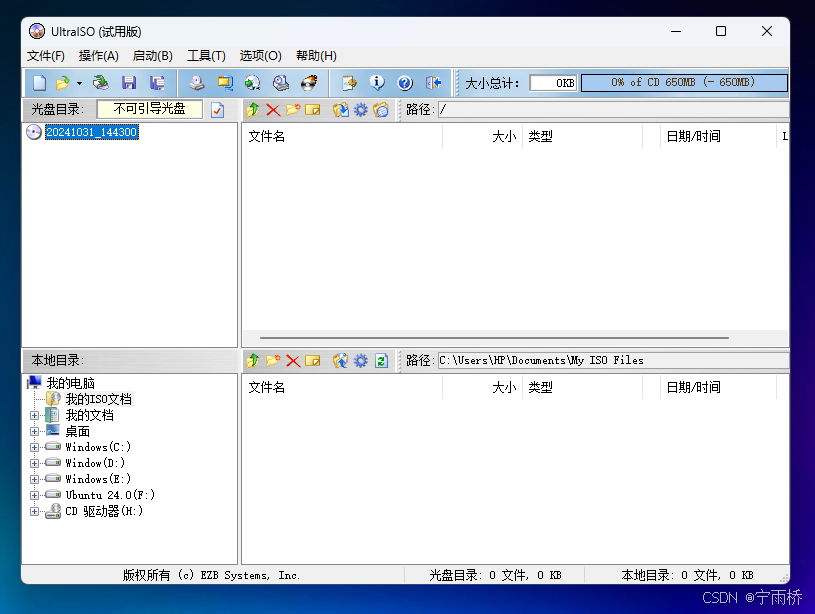The image size is (815, 614).
Task: Click red X Delete in the disc pane toolbar
Action: click(x=273, y=110)
